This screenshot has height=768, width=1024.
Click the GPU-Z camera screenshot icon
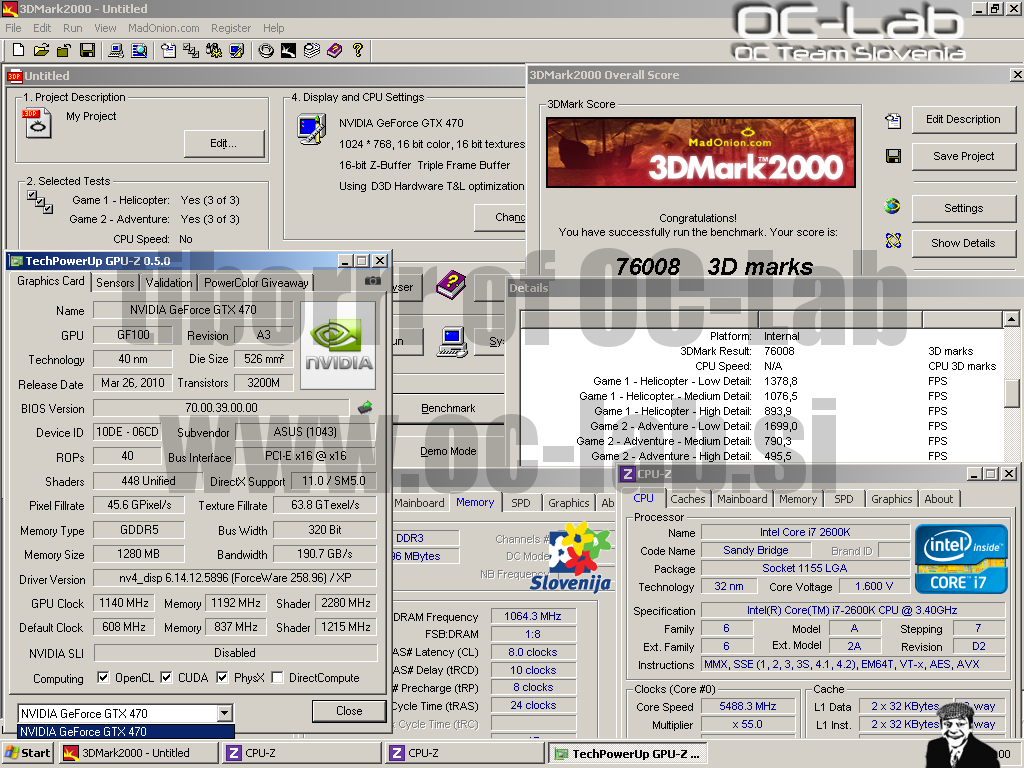tap(373, 281)
